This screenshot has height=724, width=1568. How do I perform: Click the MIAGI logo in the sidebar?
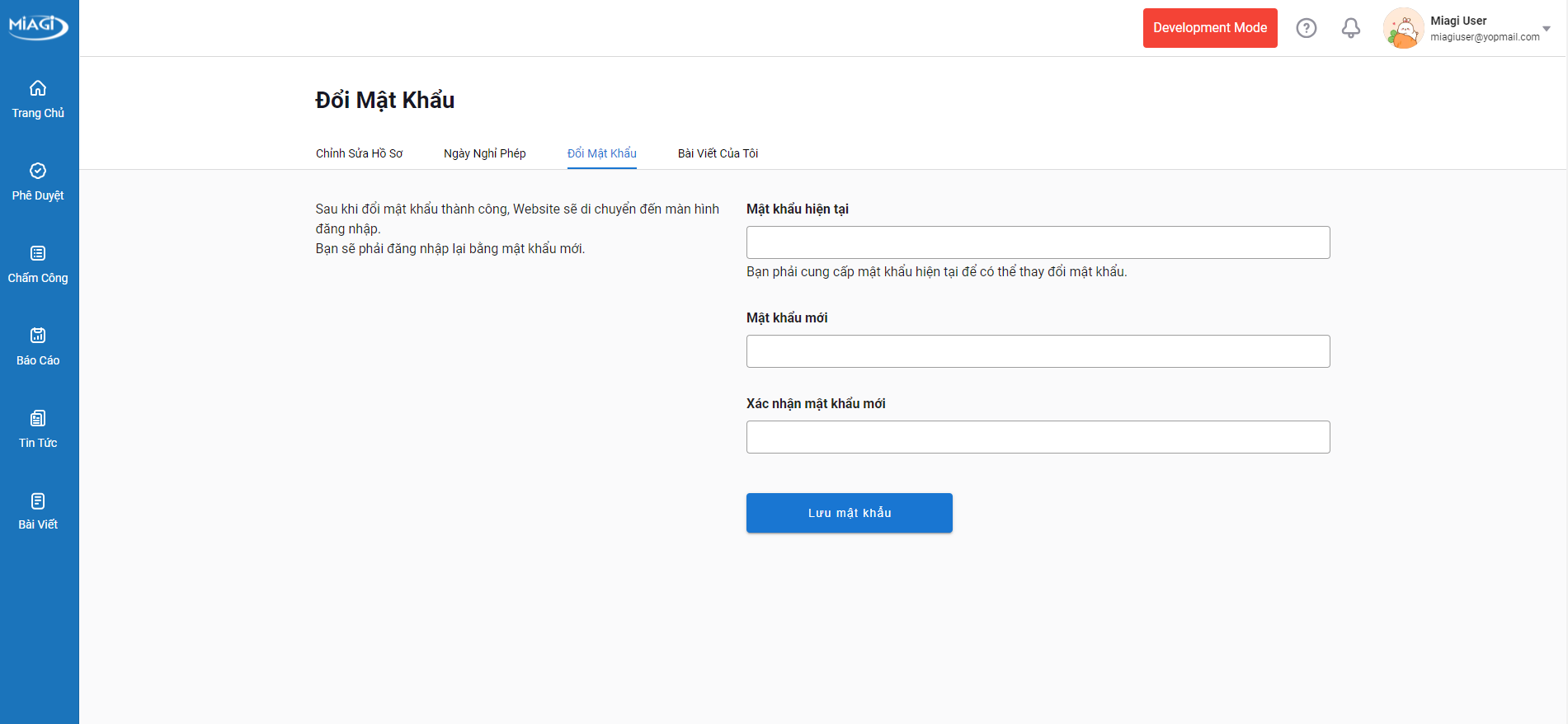tap(38, 26)
